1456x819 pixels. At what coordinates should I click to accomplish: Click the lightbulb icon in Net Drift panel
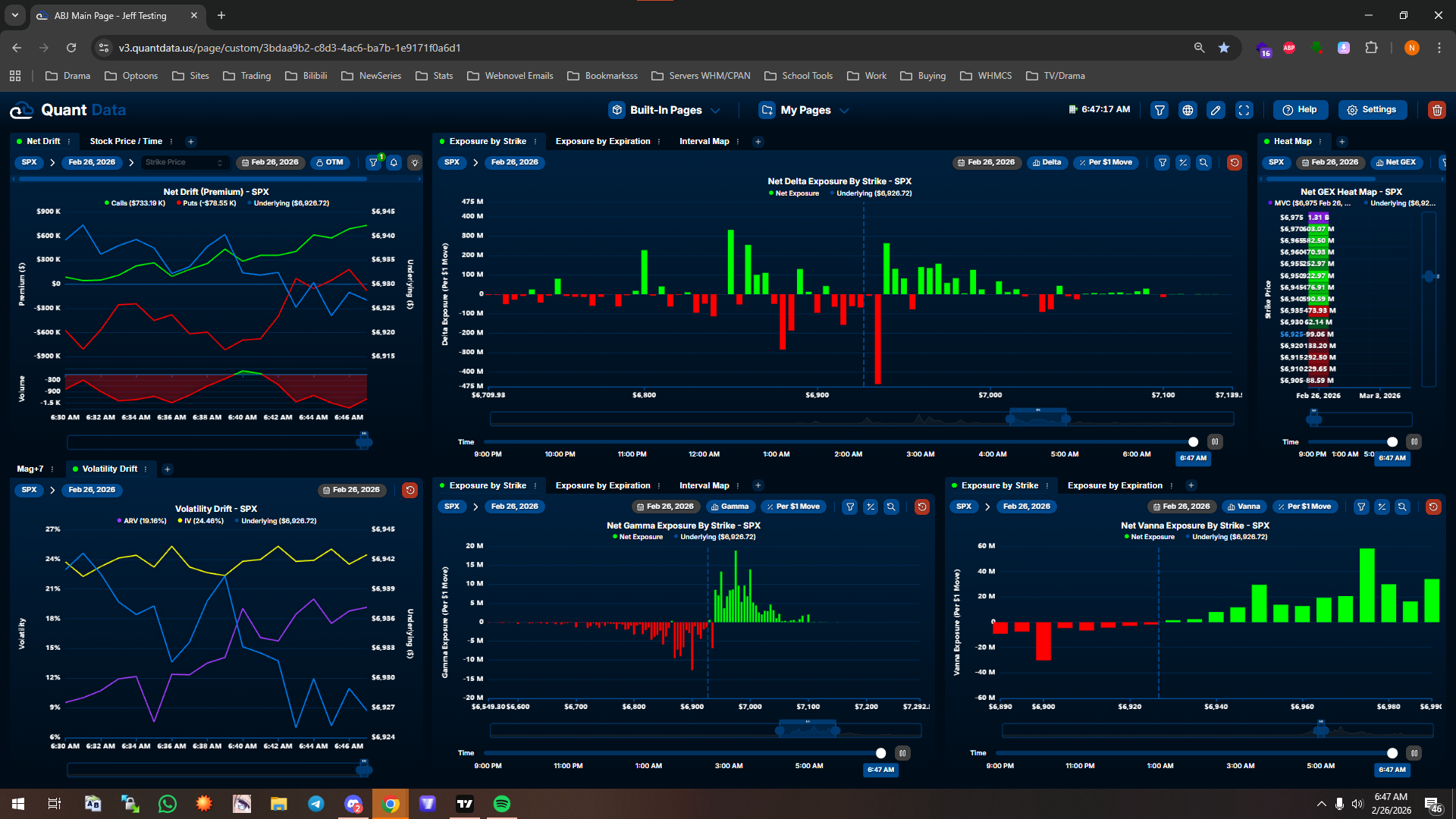(414, 162)
